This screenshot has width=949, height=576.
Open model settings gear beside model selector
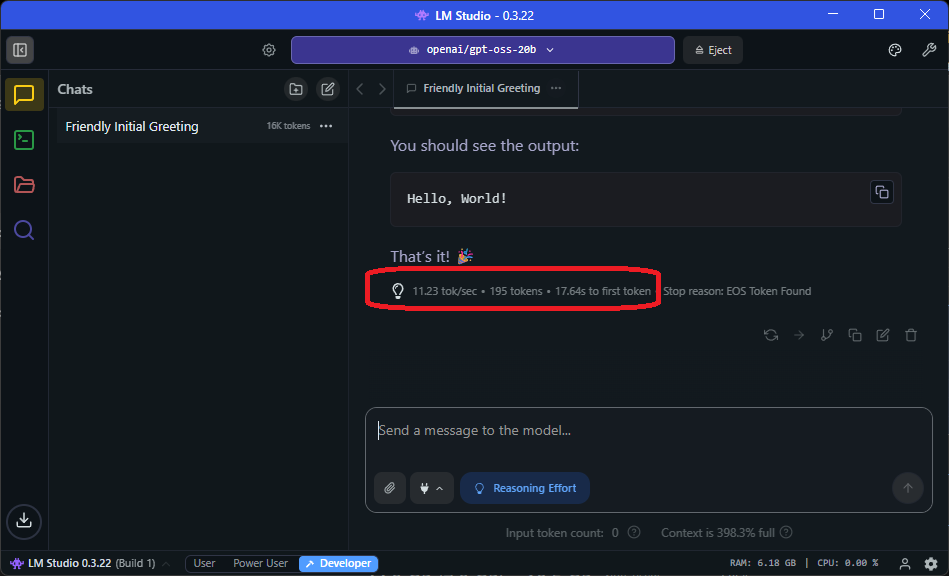point(269,50)
